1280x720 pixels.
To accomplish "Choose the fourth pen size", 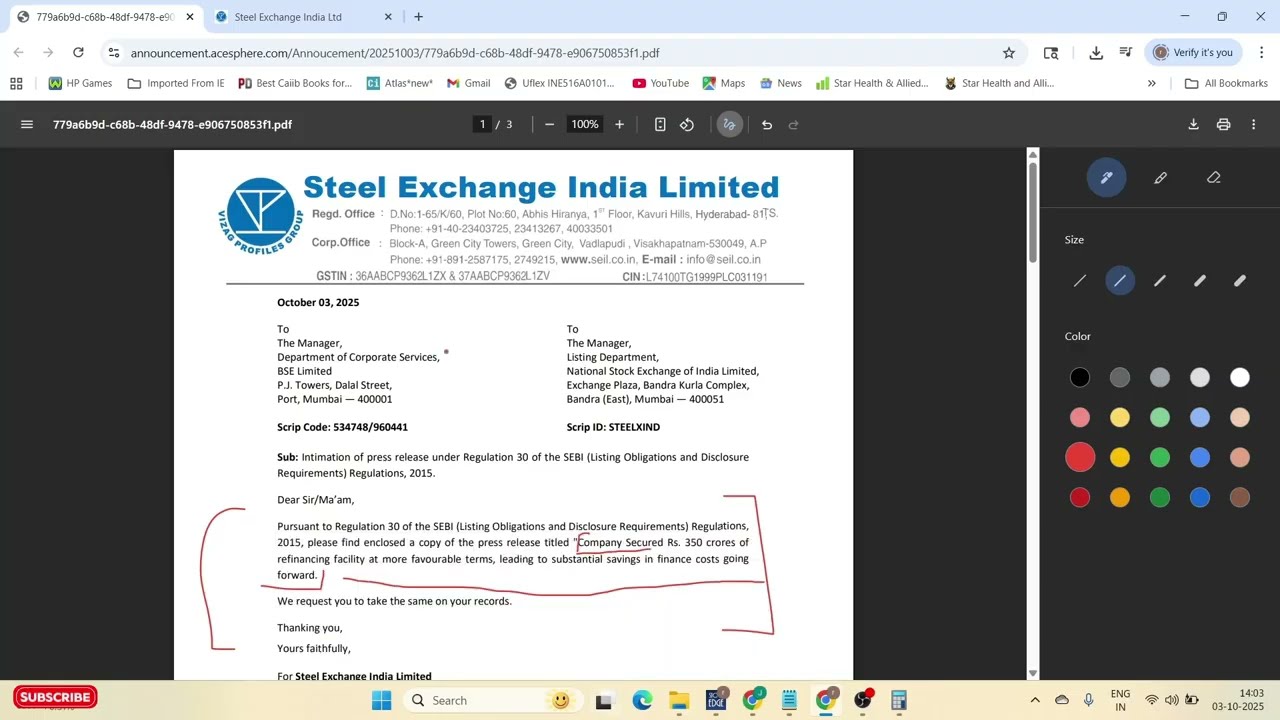I will click(x=1200, y=281).
